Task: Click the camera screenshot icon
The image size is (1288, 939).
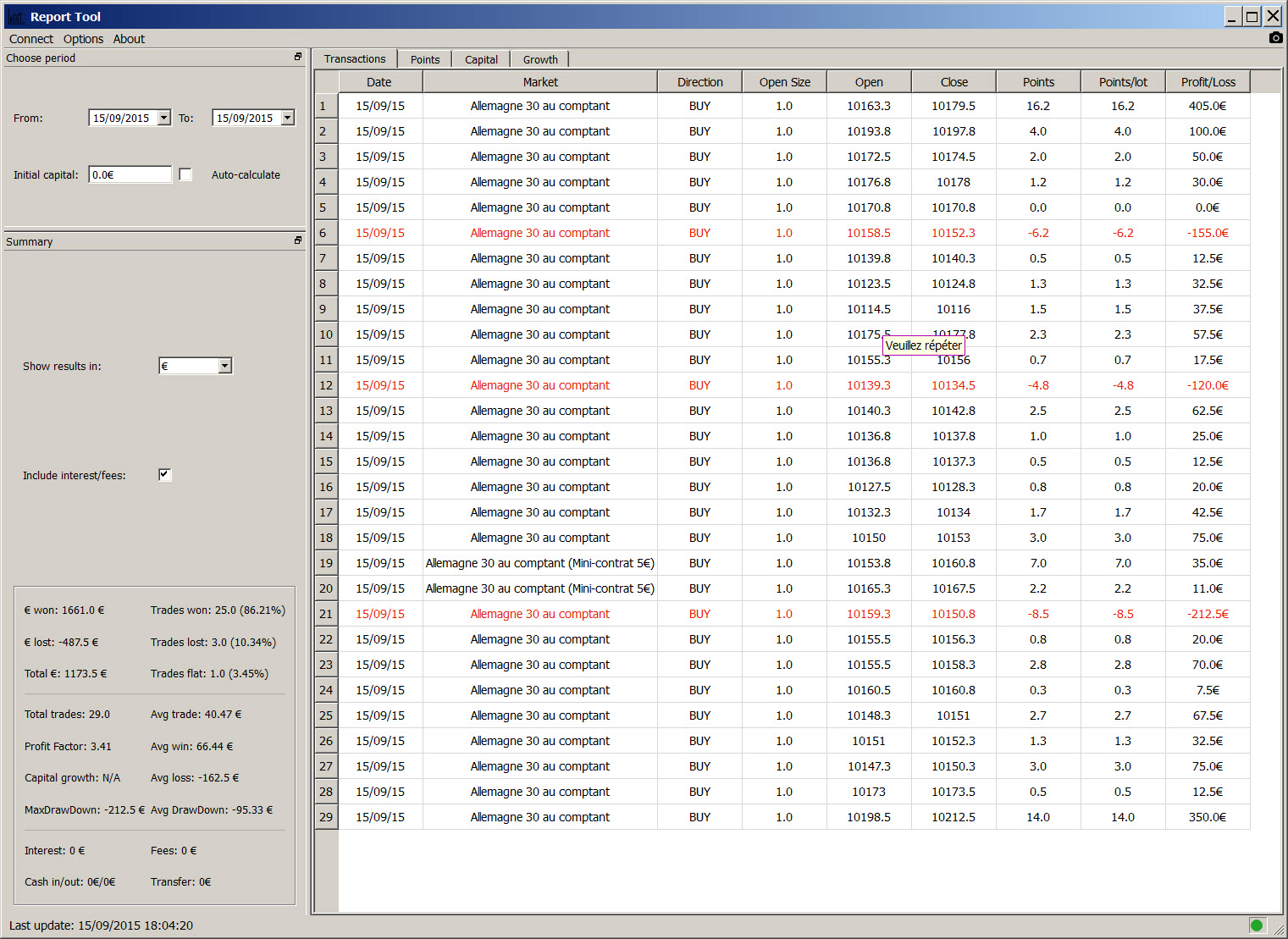Action: pyautogui.click(x=1275, y=38)
